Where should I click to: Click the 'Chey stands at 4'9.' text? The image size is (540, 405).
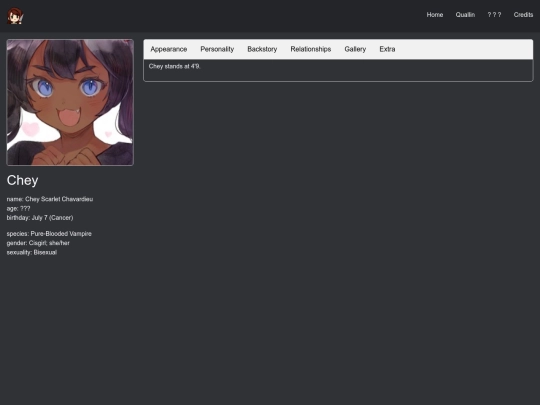coord(175,66)
